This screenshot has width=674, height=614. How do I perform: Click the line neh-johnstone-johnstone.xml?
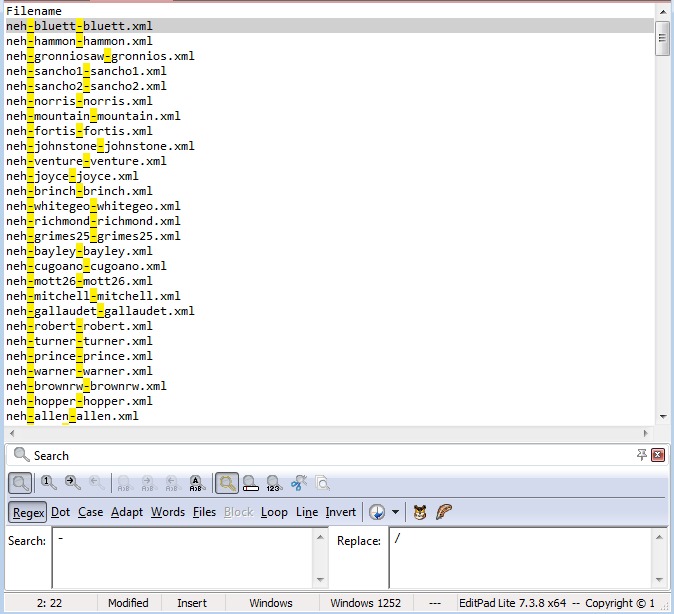point(100,146)
